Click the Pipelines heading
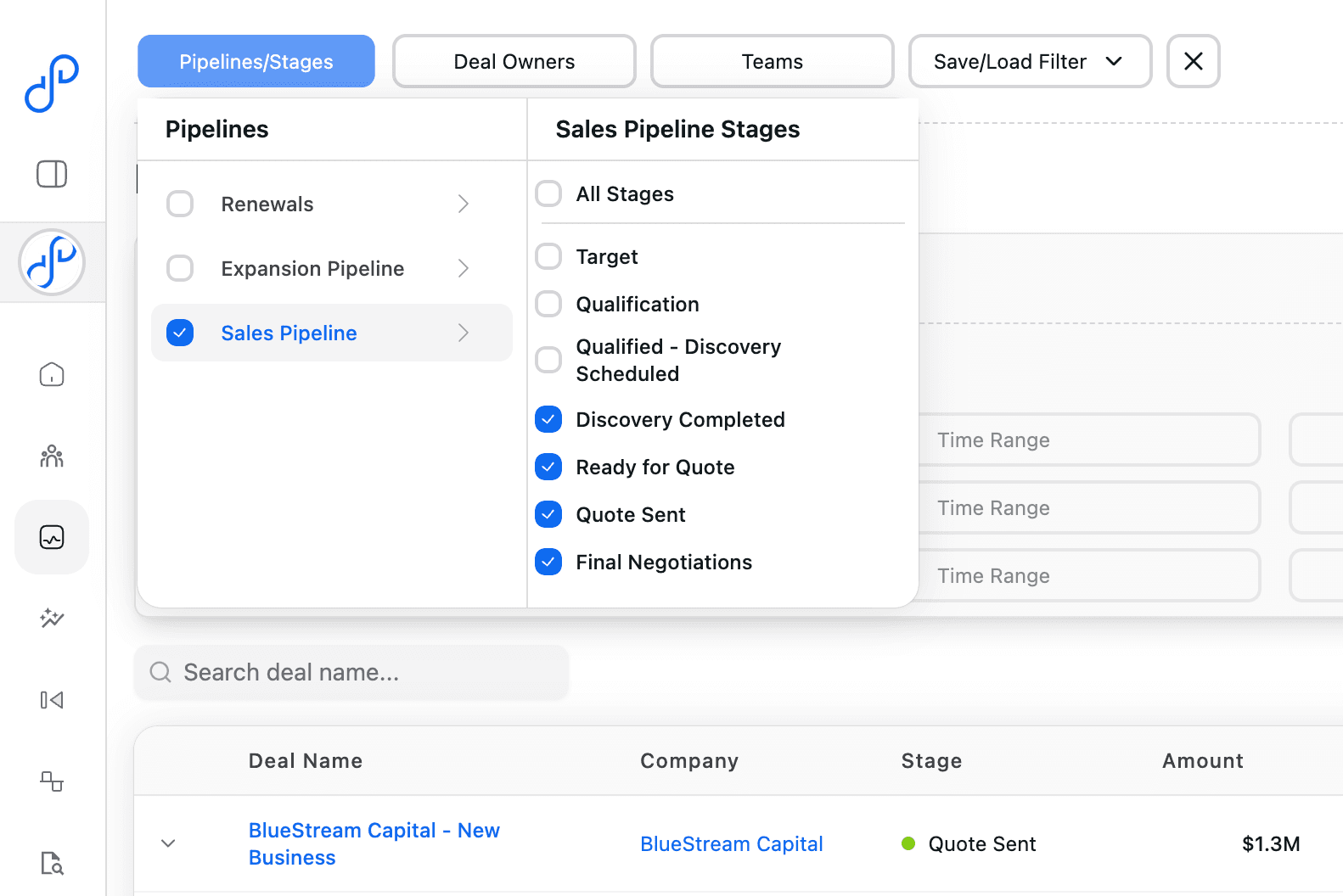Screen dimensions: 1343x896 click(x=216, y=129)
